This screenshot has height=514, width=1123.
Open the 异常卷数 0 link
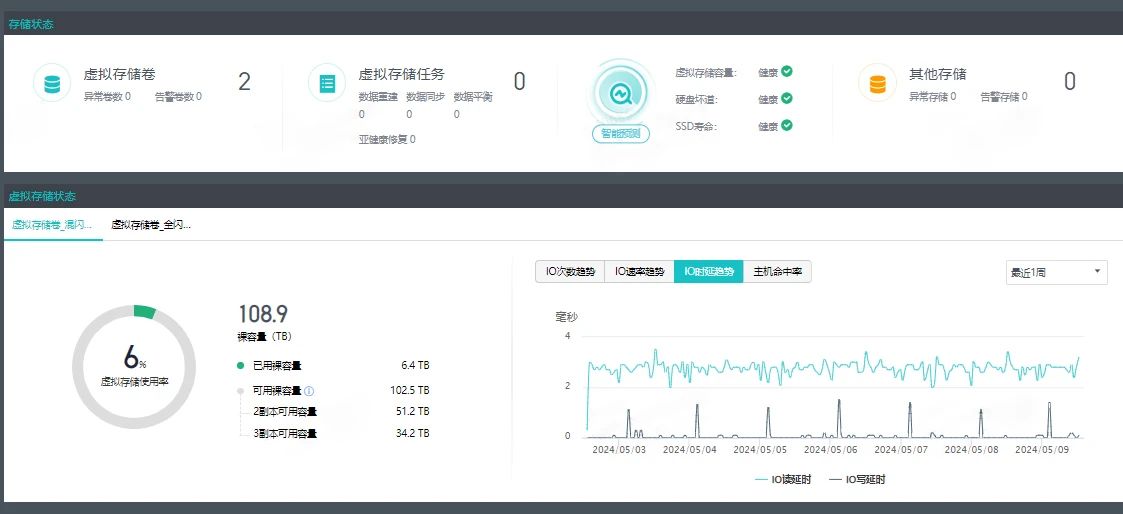(107, 97)
